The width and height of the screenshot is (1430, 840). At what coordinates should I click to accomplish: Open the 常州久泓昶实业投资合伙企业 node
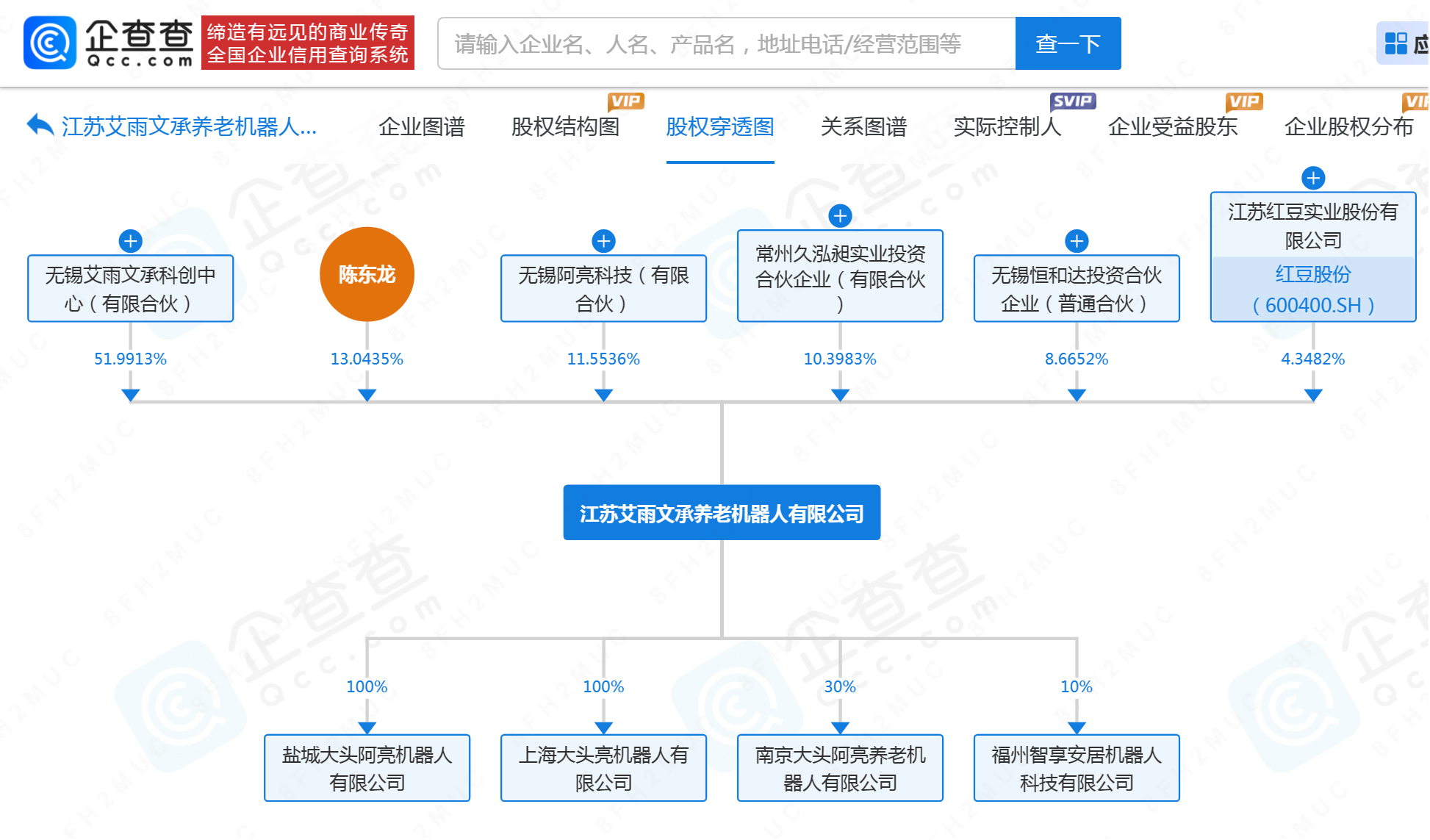[840, 276]
